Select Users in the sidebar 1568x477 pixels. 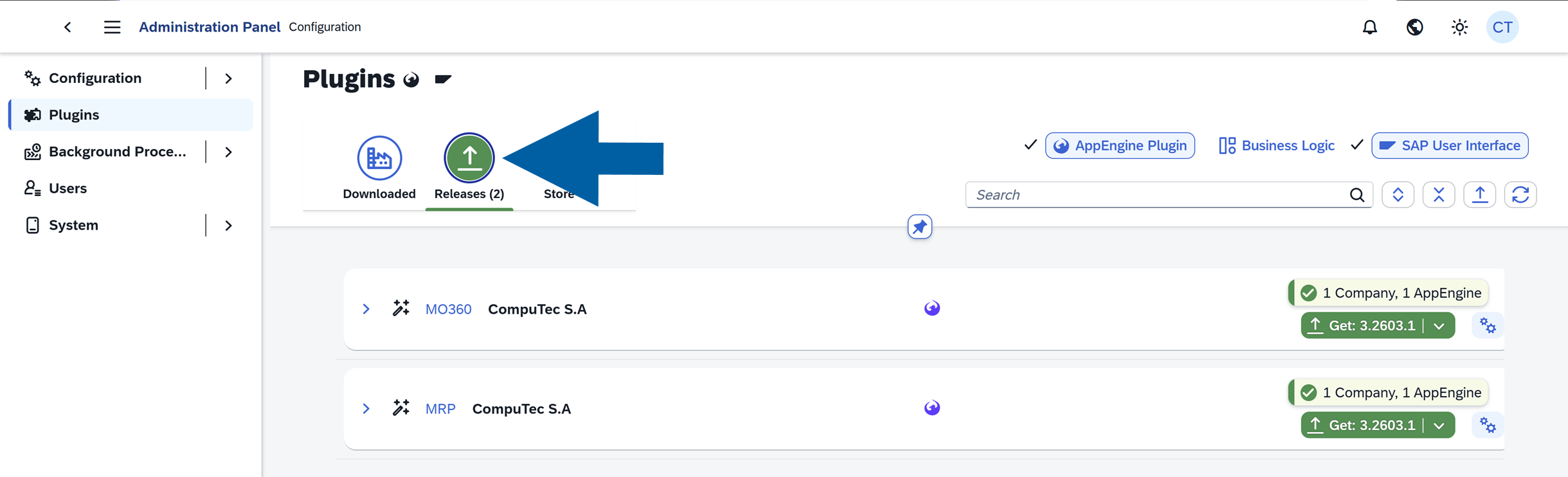coord(68,188)
